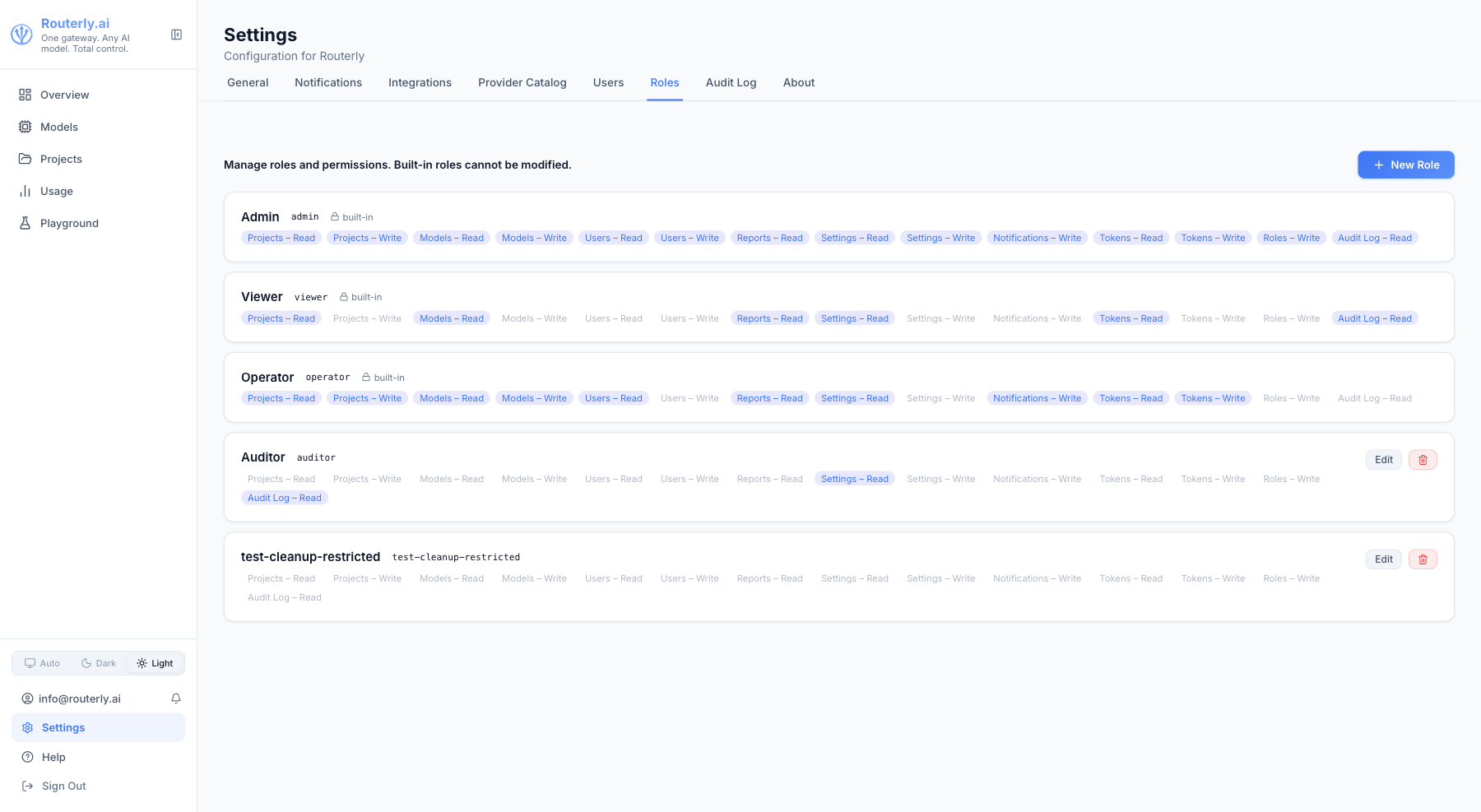The height and width of the screenshot is (812, 1481).
Task: Go to Models in sidebar
Action: tap(98, 127)
